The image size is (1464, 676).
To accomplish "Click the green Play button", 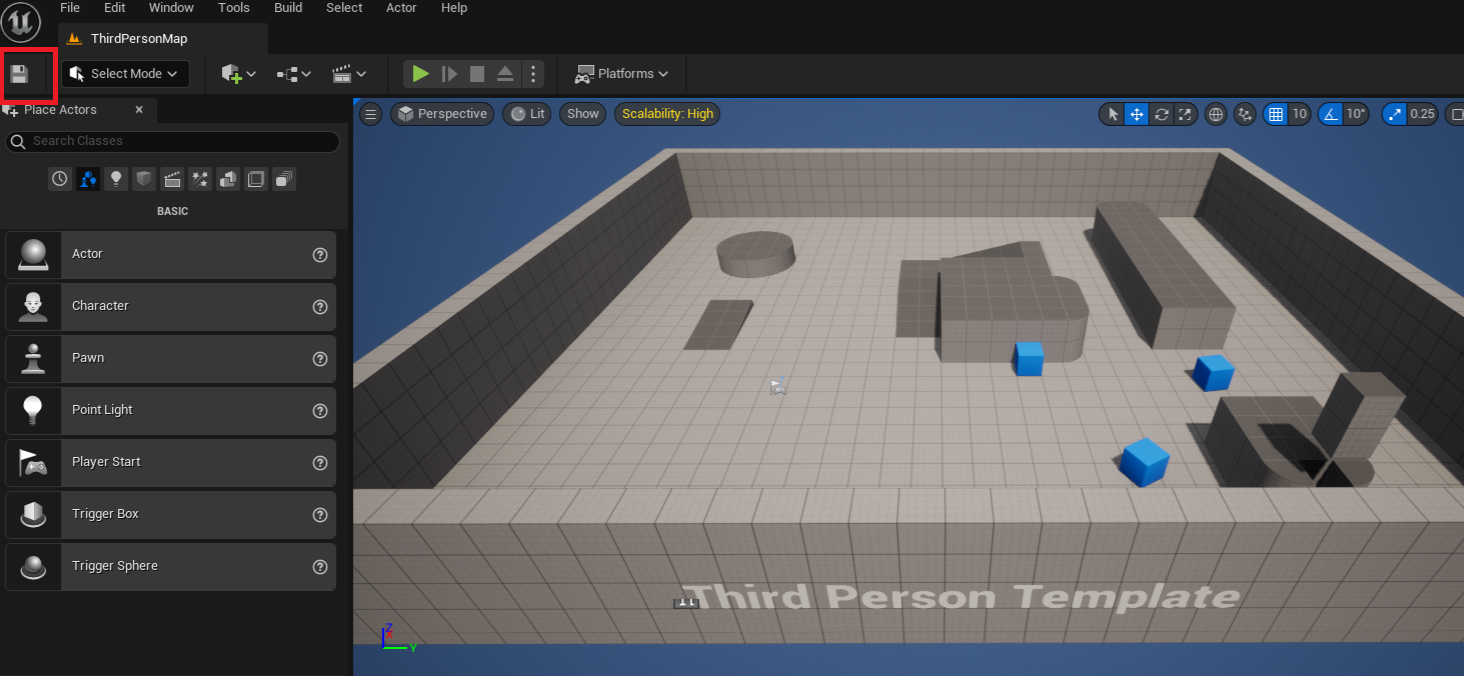I will [x=421, y=74].
